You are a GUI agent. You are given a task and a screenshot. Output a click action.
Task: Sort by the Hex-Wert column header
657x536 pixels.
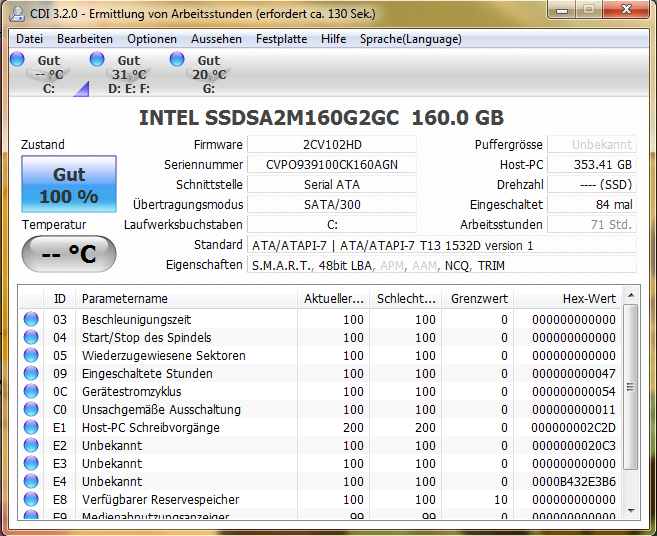(x=568, y=298)
